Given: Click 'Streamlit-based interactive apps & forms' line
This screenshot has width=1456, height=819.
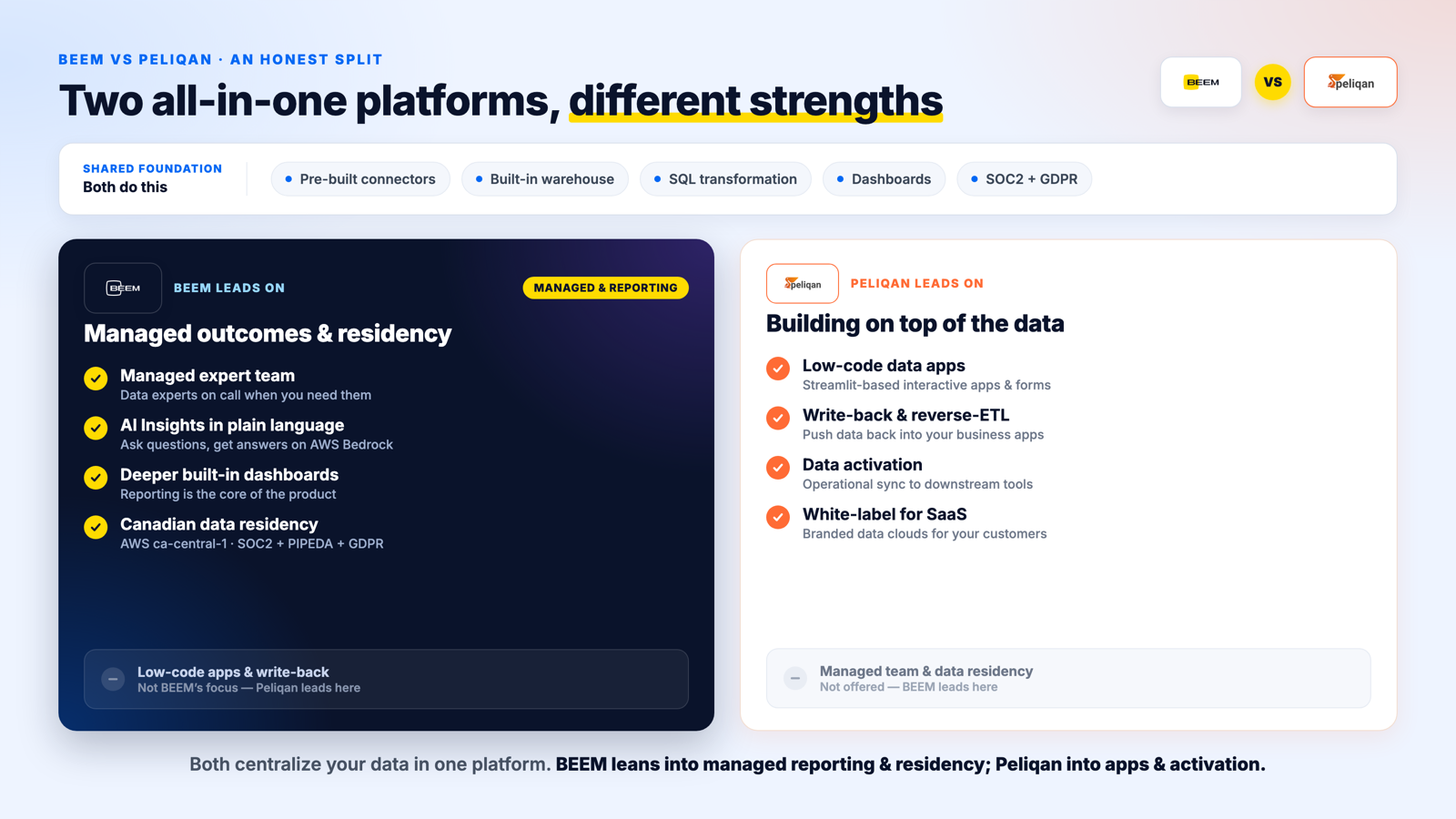Looking at the screenshot, I should pyautogui.click(x=926, y=385).
